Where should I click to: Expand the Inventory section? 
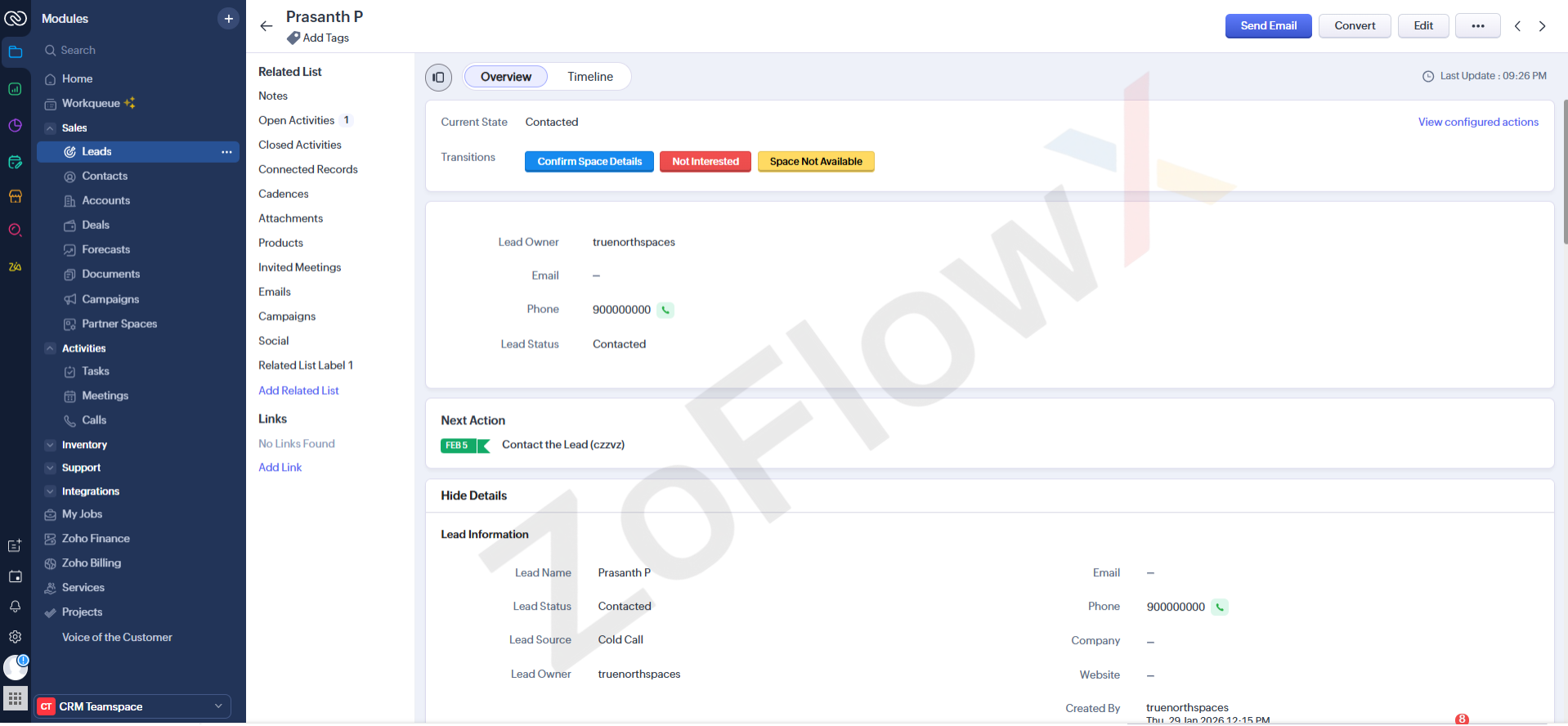tap(51, 445)
